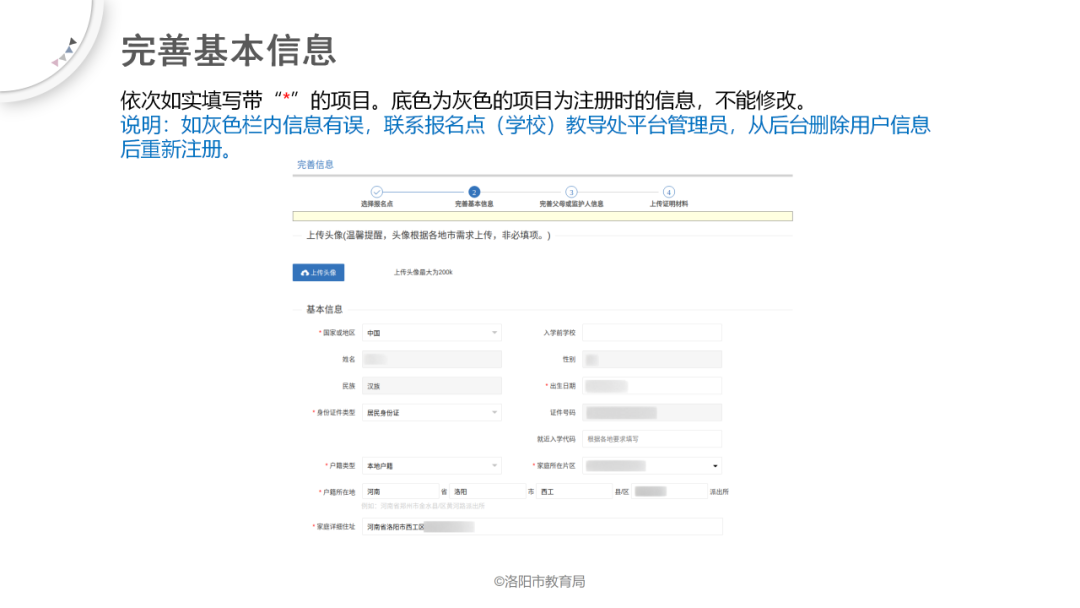Click the circled 3 step indicator icon
Screen dimensions: 1080x608
570,190
